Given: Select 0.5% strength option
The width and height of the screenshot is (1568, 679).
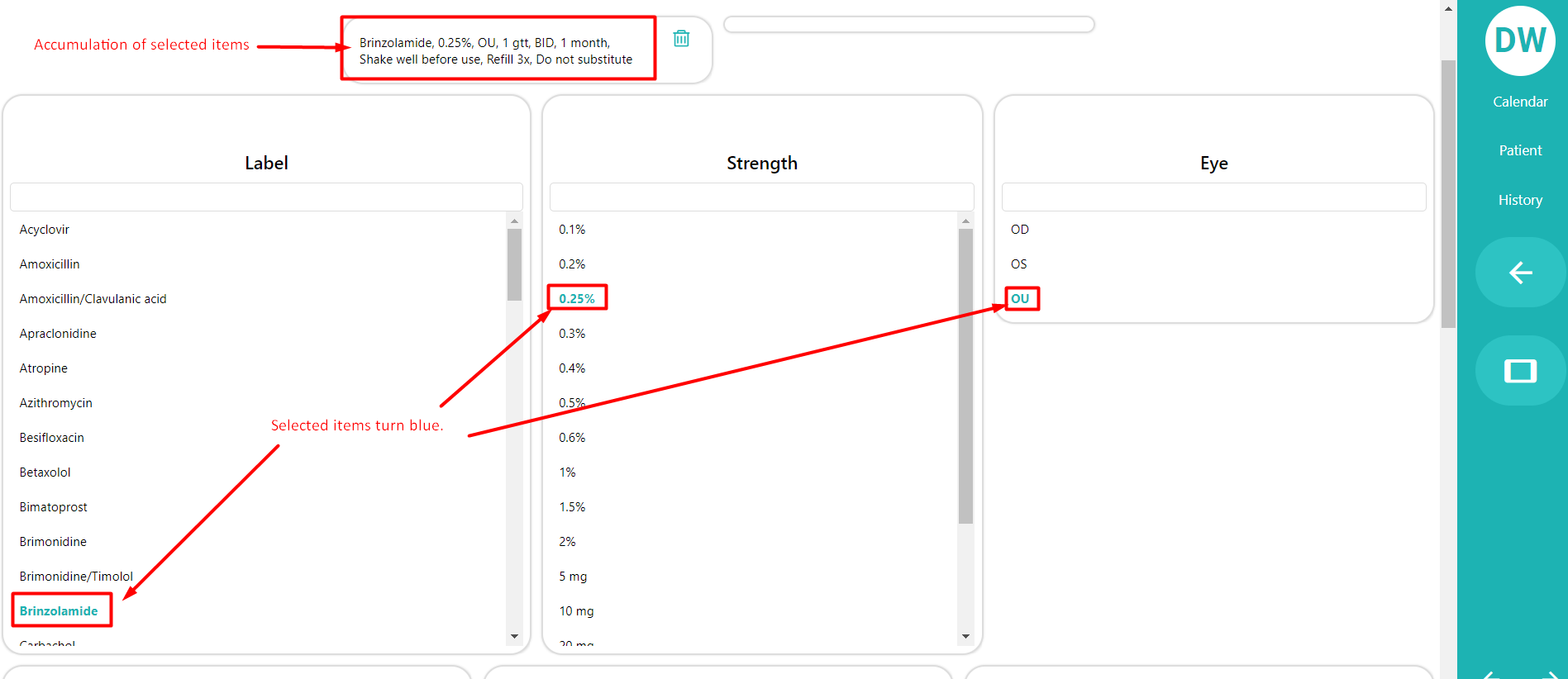Looking at the screenshot, I should [x=572, y=403].
